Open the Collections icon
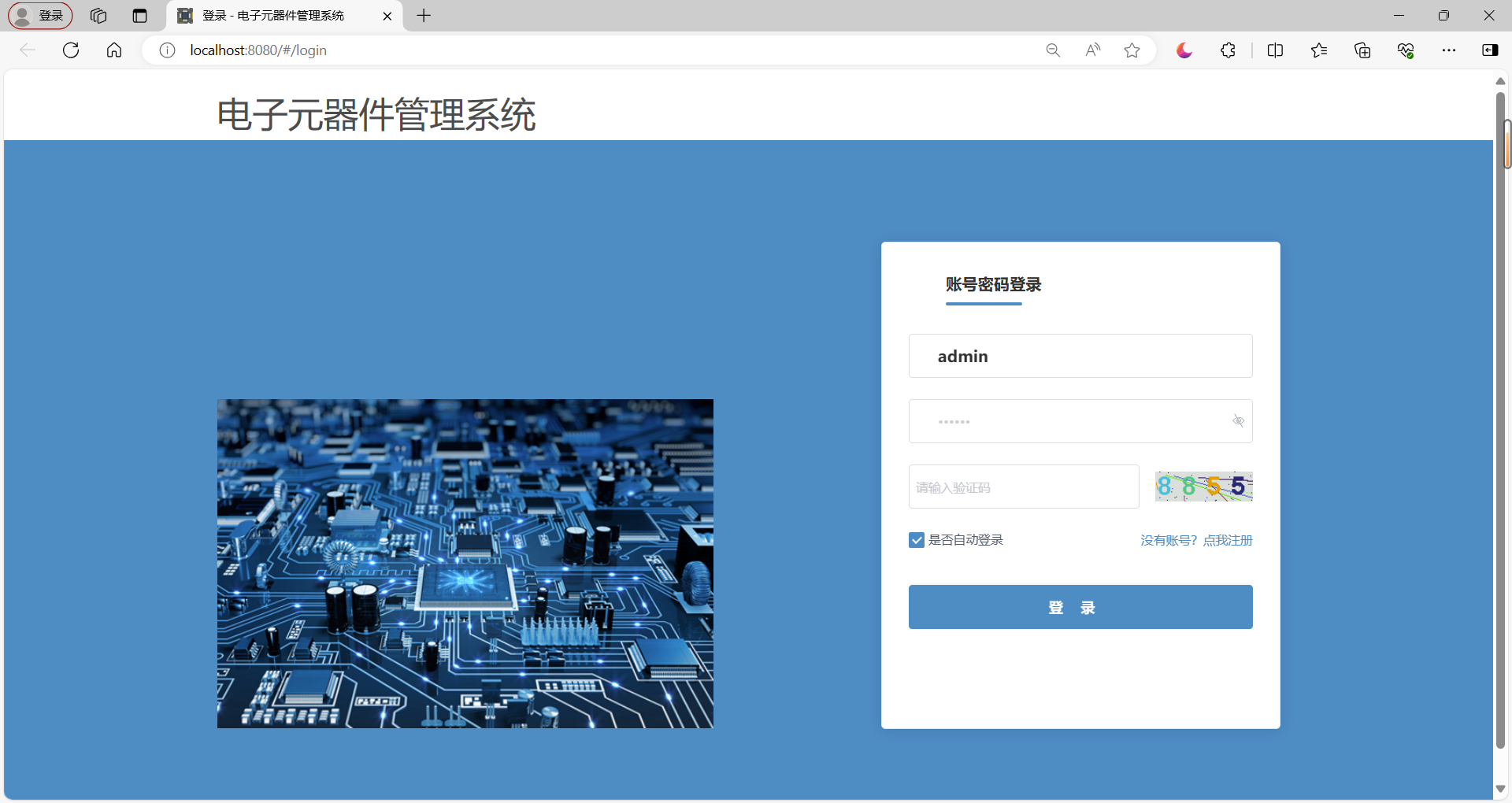Viewport: 1512px width, 803px height. point(1362,50)
